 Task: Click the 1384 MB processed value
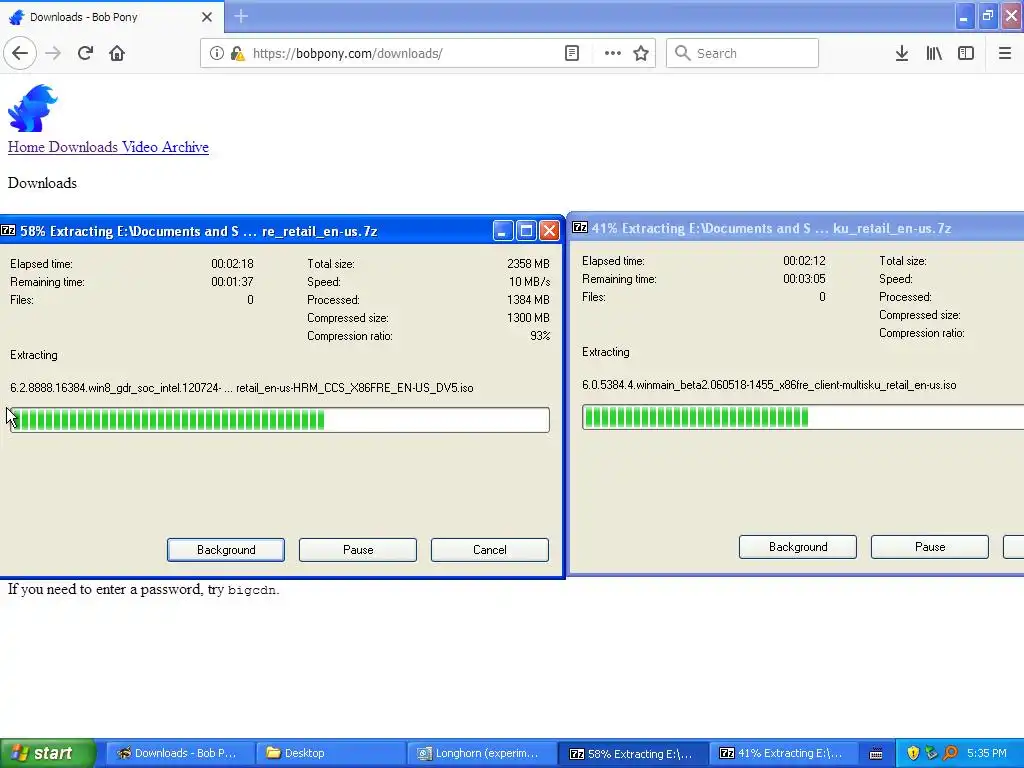528,300
